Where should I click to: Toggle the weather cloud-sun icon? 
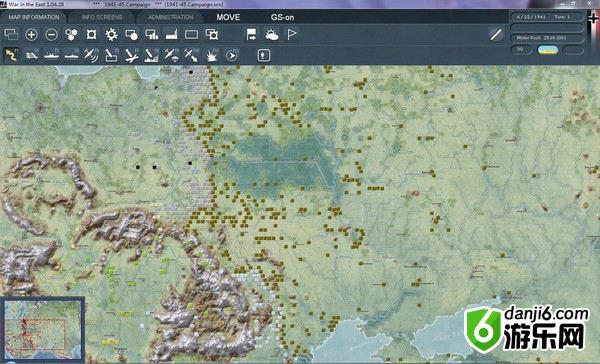(x=272, y=35)
